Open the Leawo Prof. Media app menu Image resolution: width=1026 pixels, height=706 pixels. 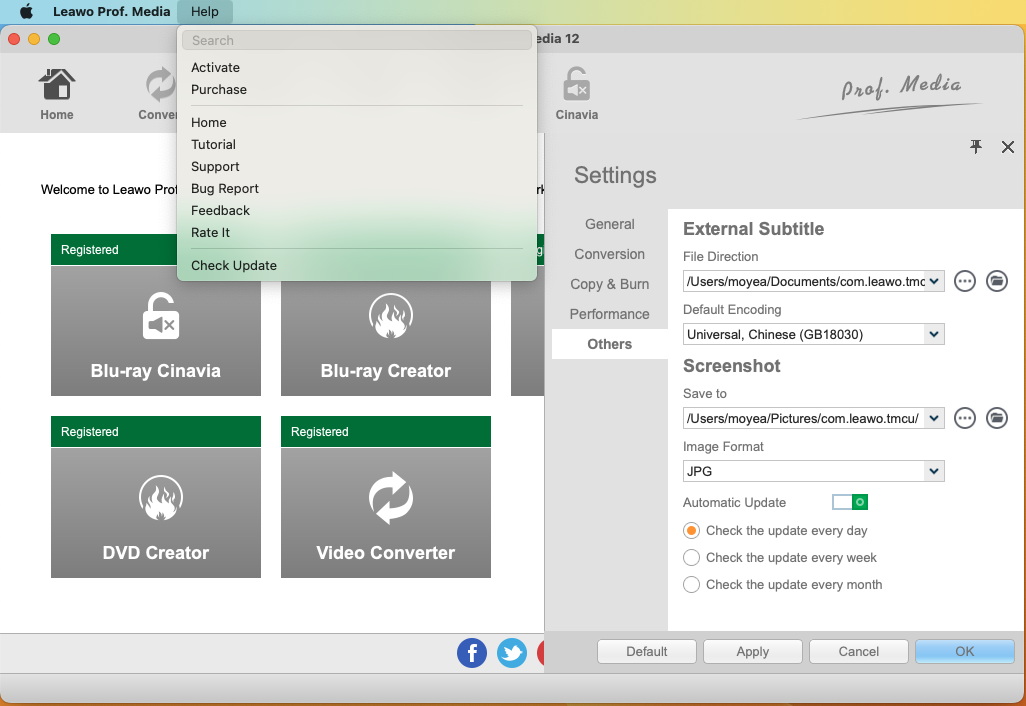111,11
